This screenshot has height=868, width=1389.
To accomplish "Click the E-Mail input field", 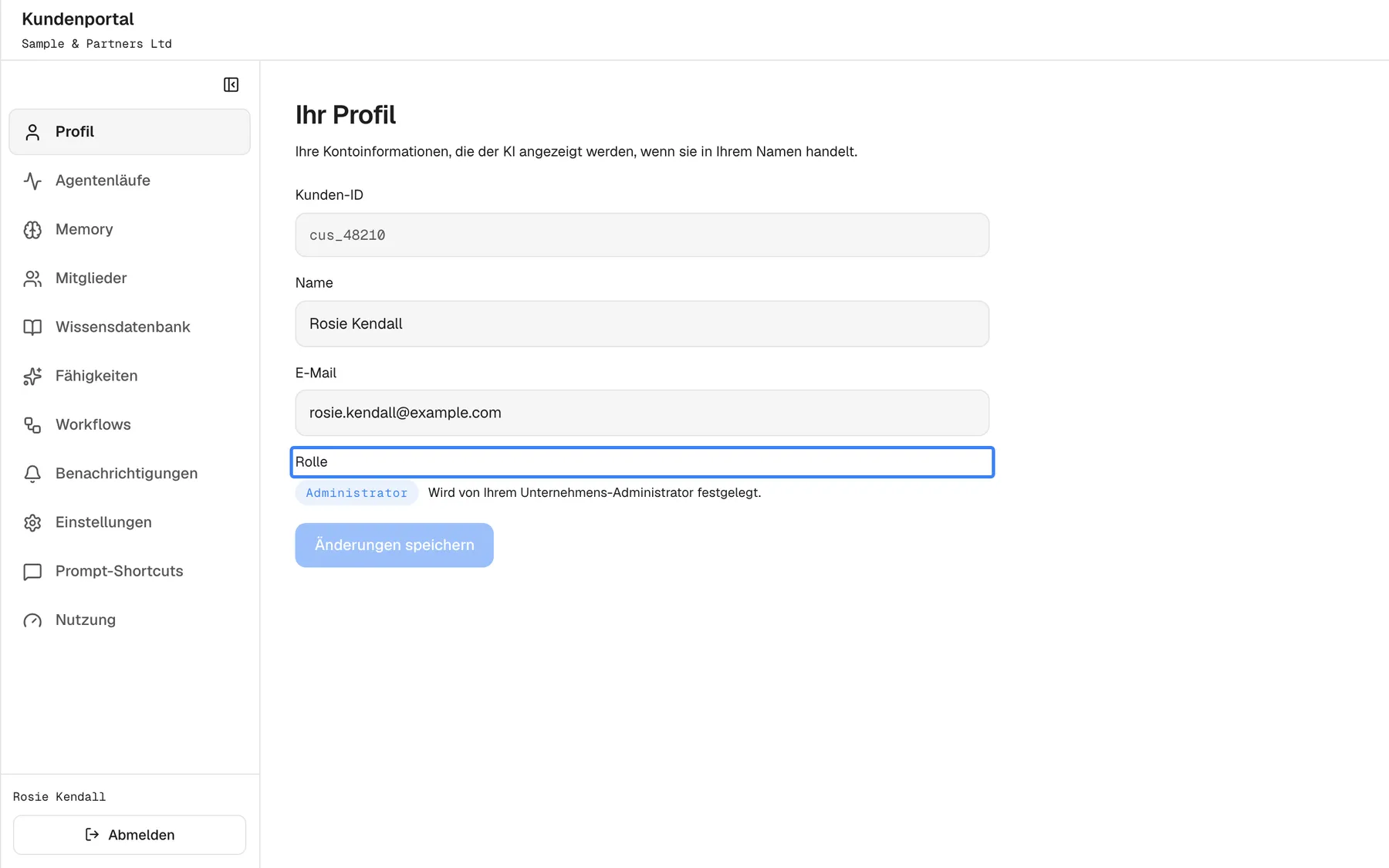I will (642, 413).
